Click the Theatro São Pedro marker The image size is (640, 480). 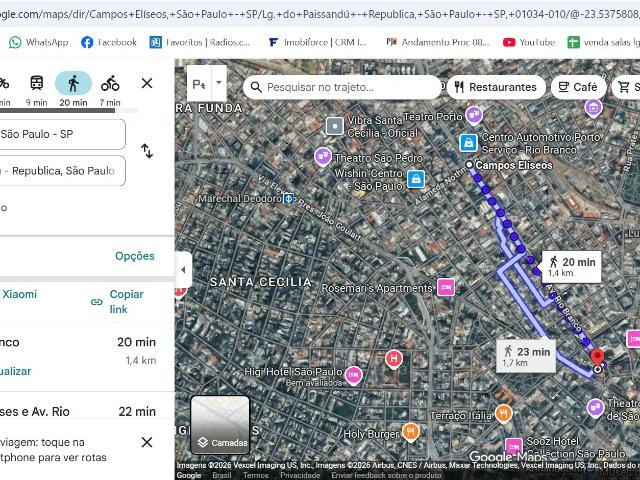pos(322,156)
